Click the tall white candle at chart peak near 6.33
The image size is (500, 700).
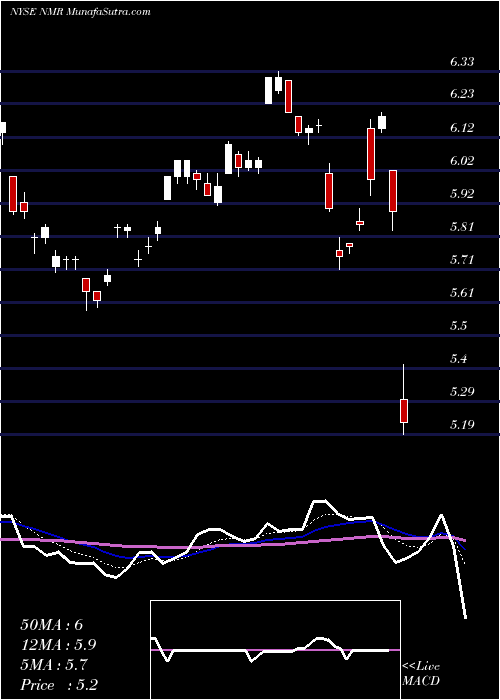[x=268, y=91]
